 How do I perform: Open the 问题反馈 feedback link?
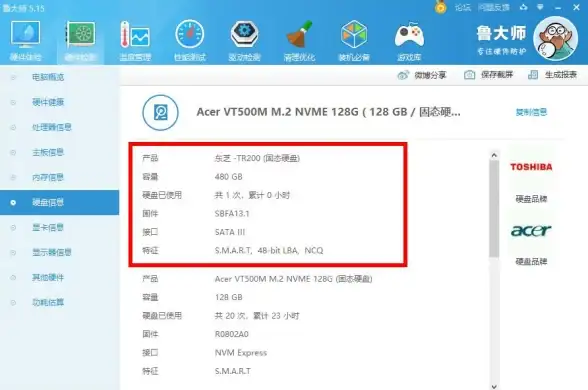[494, 8]
